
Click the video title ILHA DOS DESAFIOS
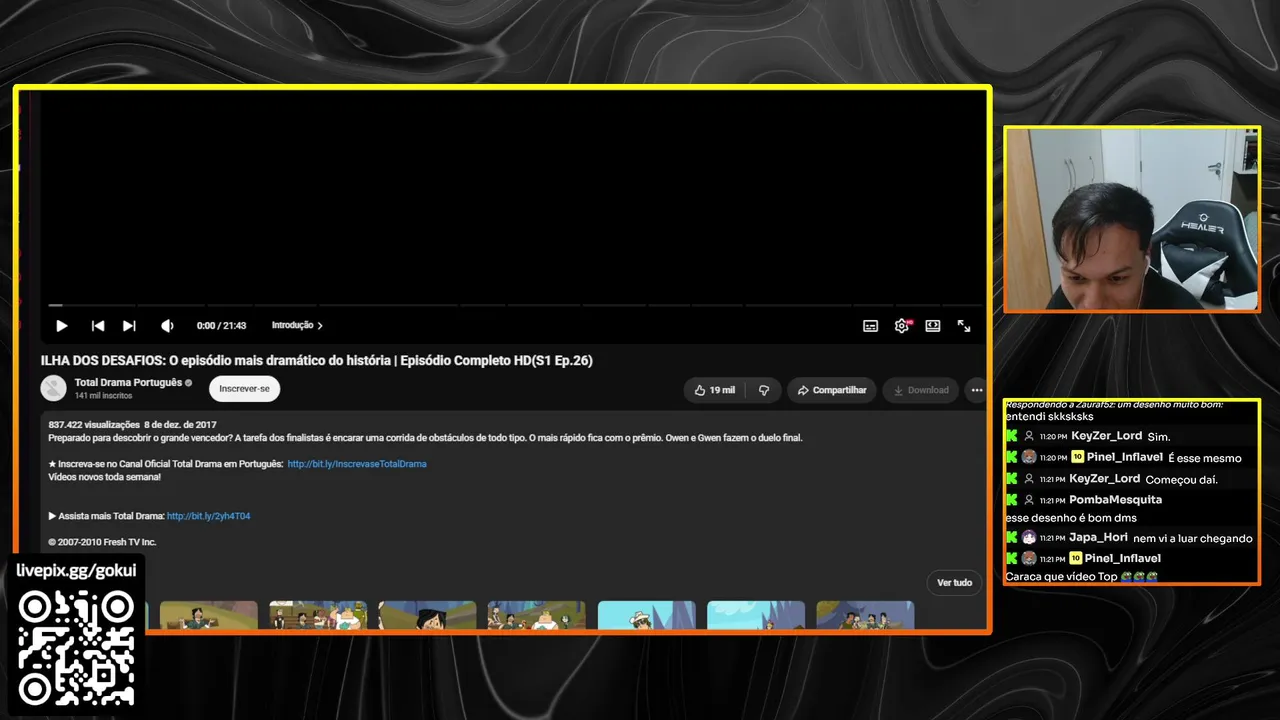(x=317, y=360)
